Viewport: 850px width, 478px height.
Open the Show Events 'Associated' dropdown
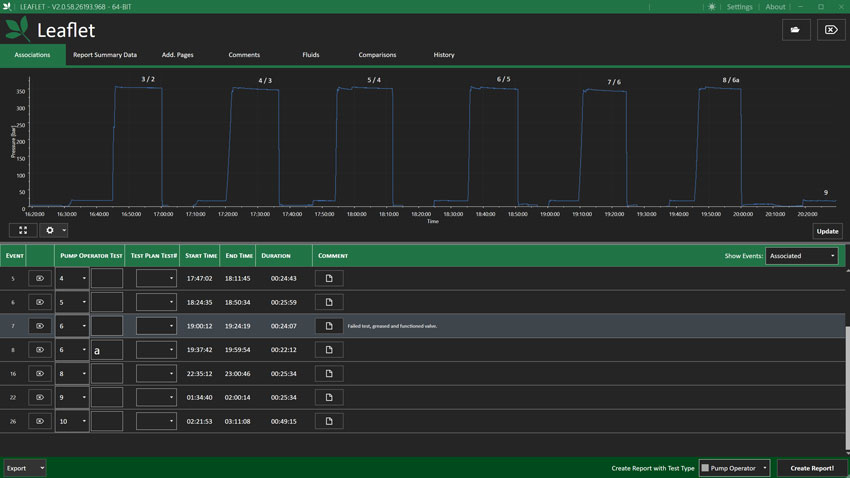(801, 256)
